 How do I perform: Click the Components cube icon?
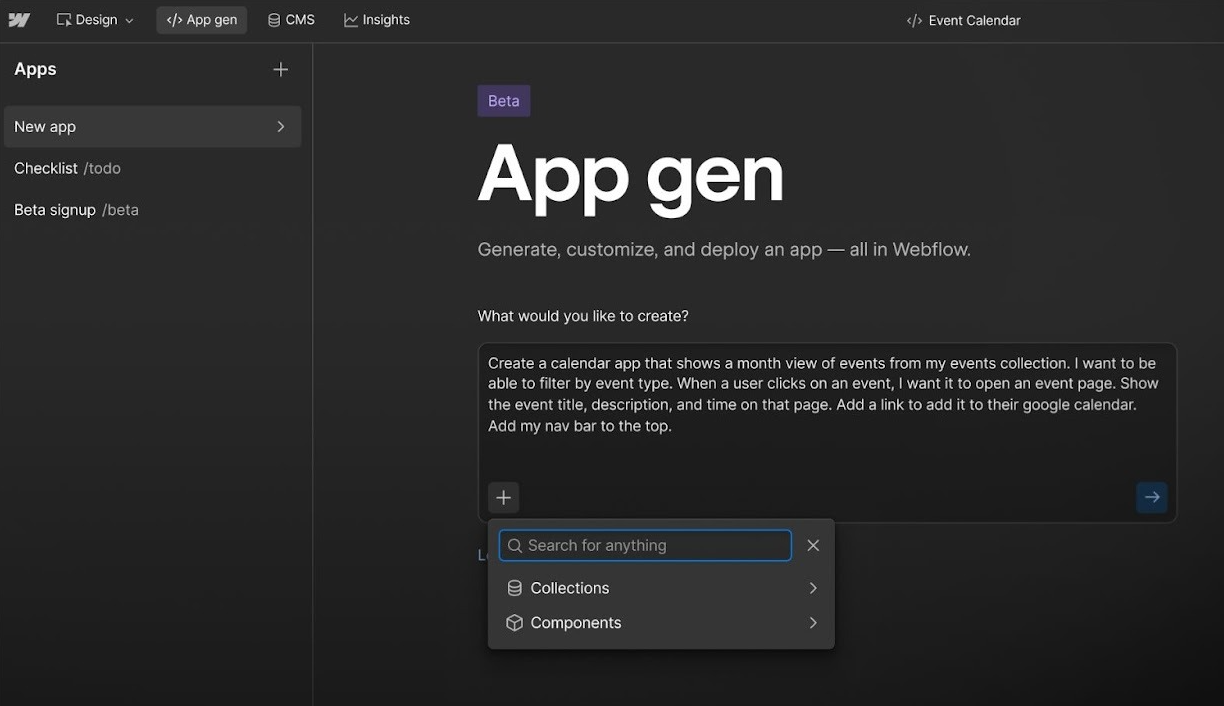tap(514, 622)
